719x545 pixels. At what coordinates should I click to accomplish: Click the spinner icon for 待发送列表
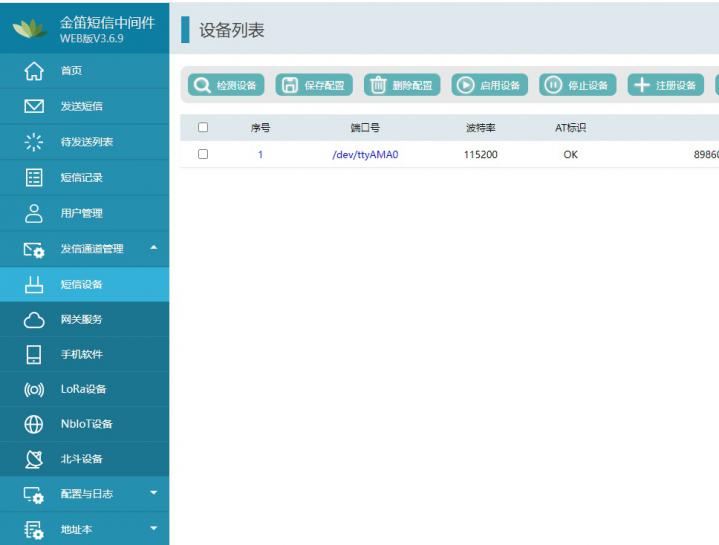(34, 142)
